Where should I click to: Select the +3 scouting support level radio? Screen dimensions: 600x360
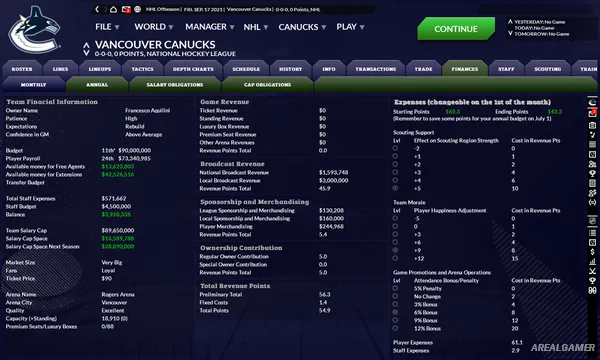[395, 172]
